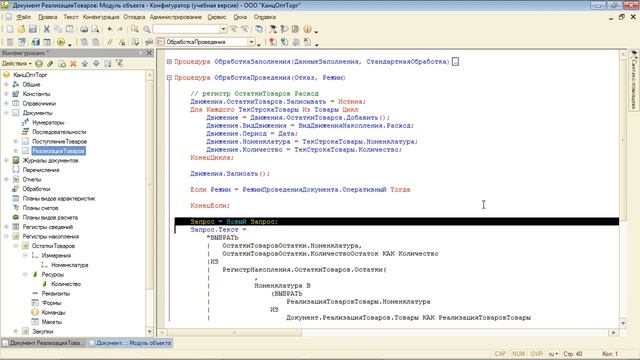Click code editor scrollbar down arrow
This screenshot has height=360, width=640.
pyautogui.click(x=623, y=323)
